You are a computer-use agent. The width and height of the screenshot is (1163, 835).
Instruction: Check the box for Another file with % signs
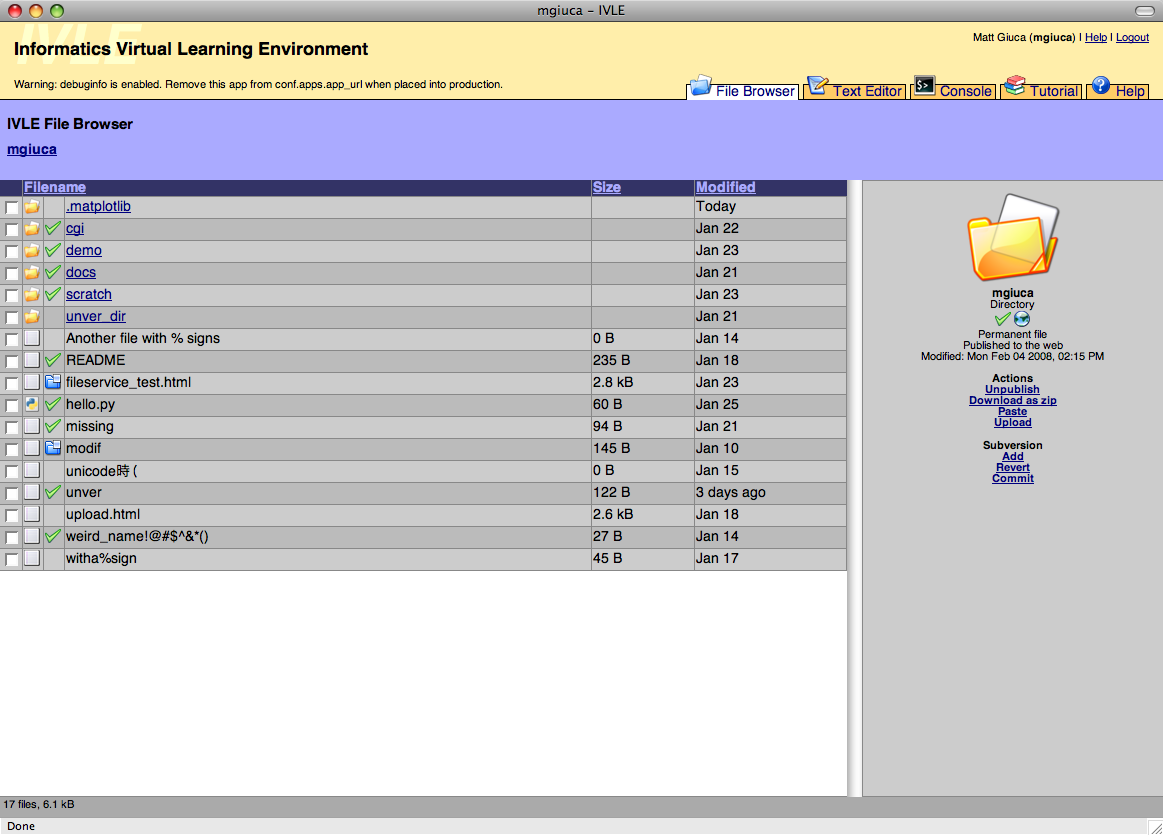[12, 340]
